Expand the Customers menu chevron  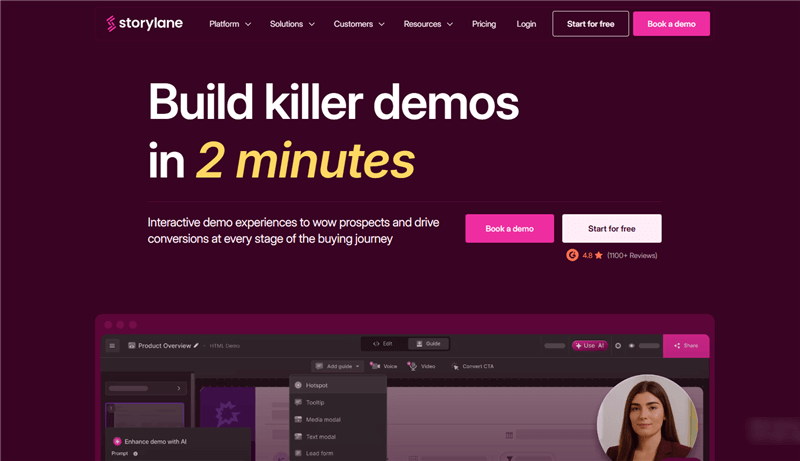(382, 24)
